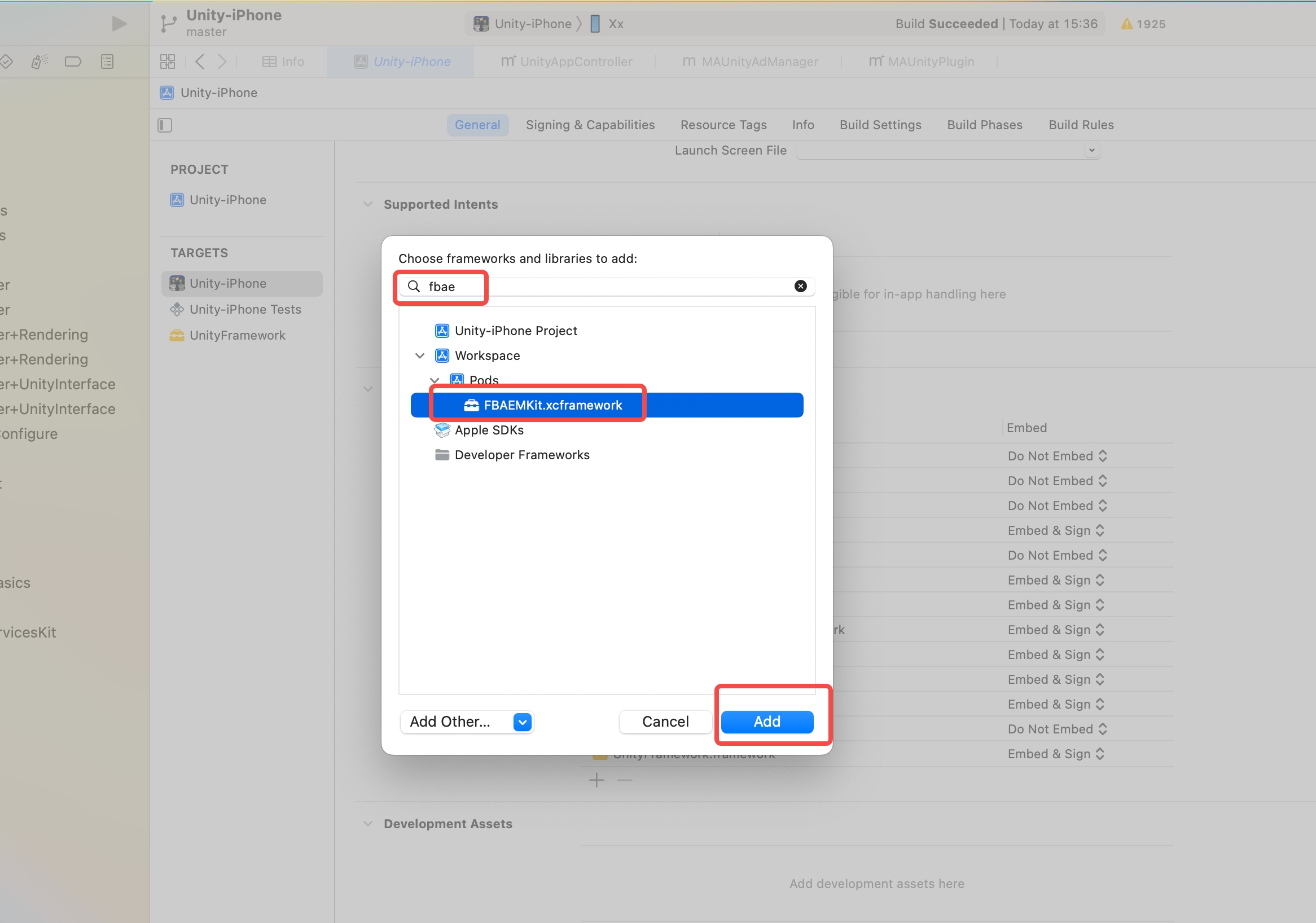
Task: Click the Add button
Action: coord(767,722)
